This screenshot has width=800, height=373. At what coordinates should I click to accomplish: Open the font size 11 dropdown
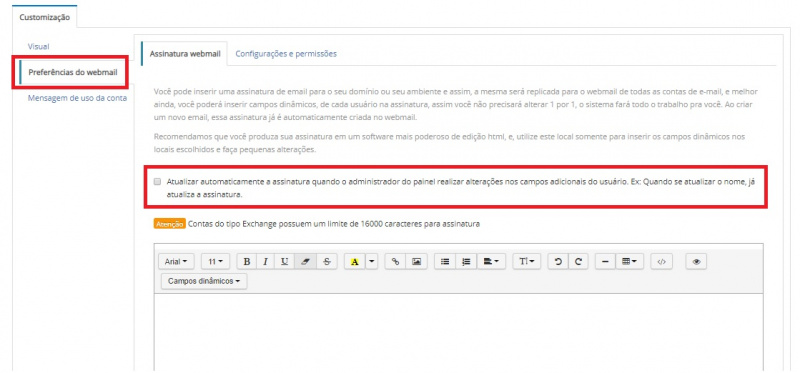(x=215, y=261)
